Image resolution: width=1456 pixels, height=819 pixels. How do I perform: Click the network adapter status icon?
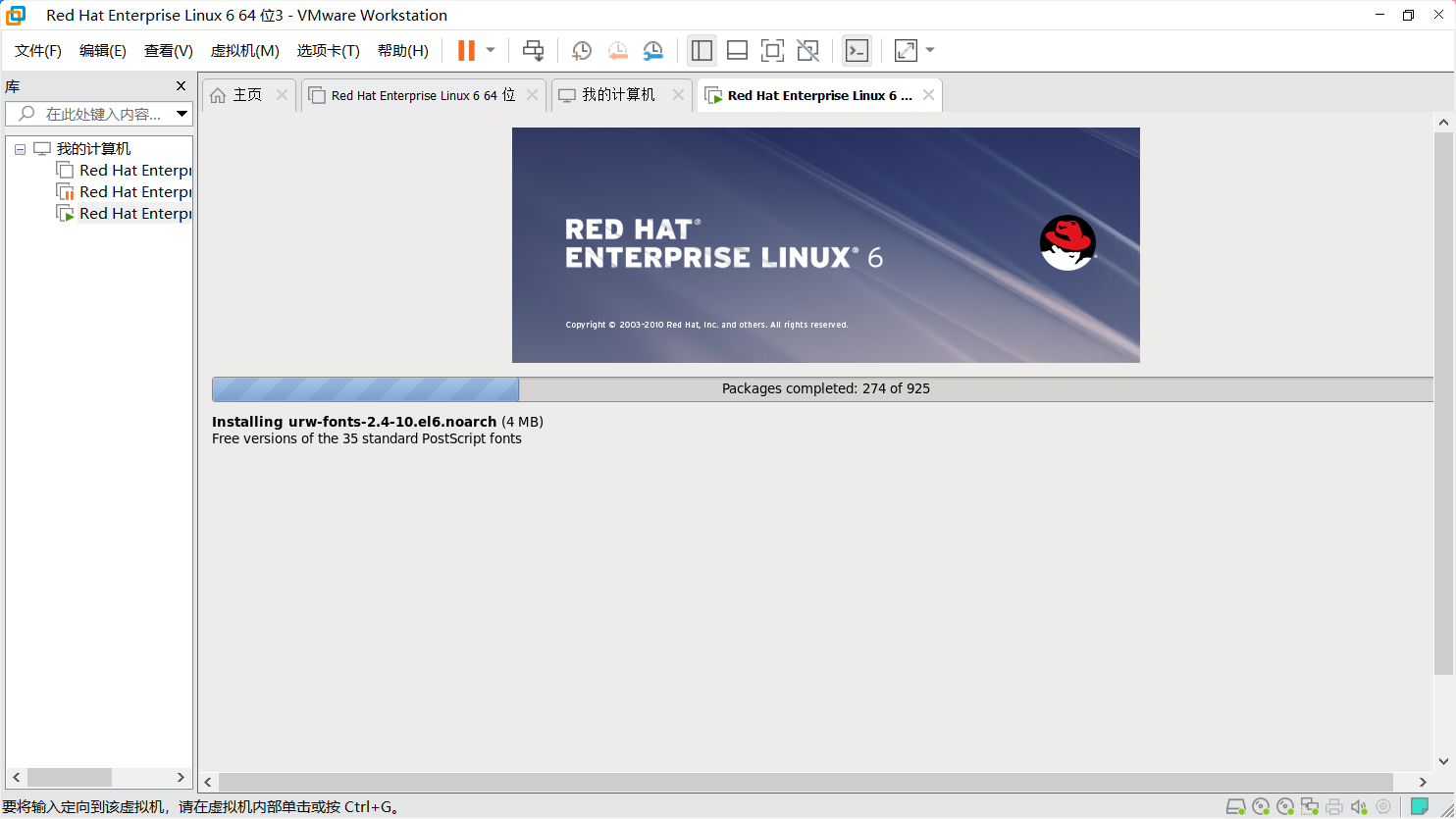(x=1310, y=807)
